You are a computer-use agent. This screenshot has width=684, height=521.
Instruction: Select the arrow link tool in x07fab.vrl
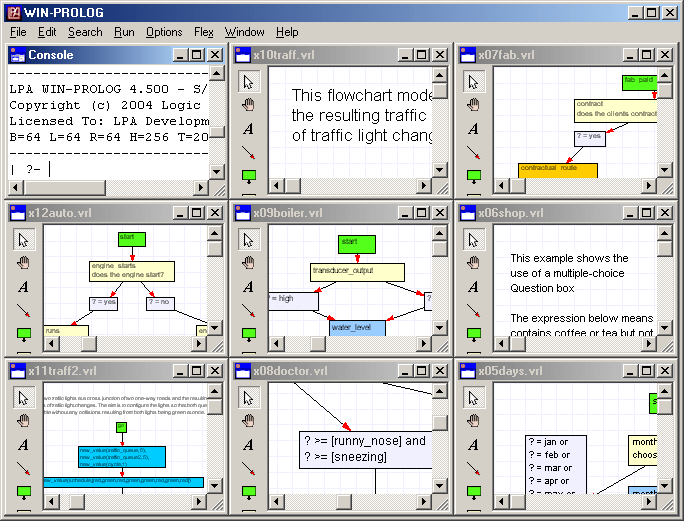coord(474,152)
